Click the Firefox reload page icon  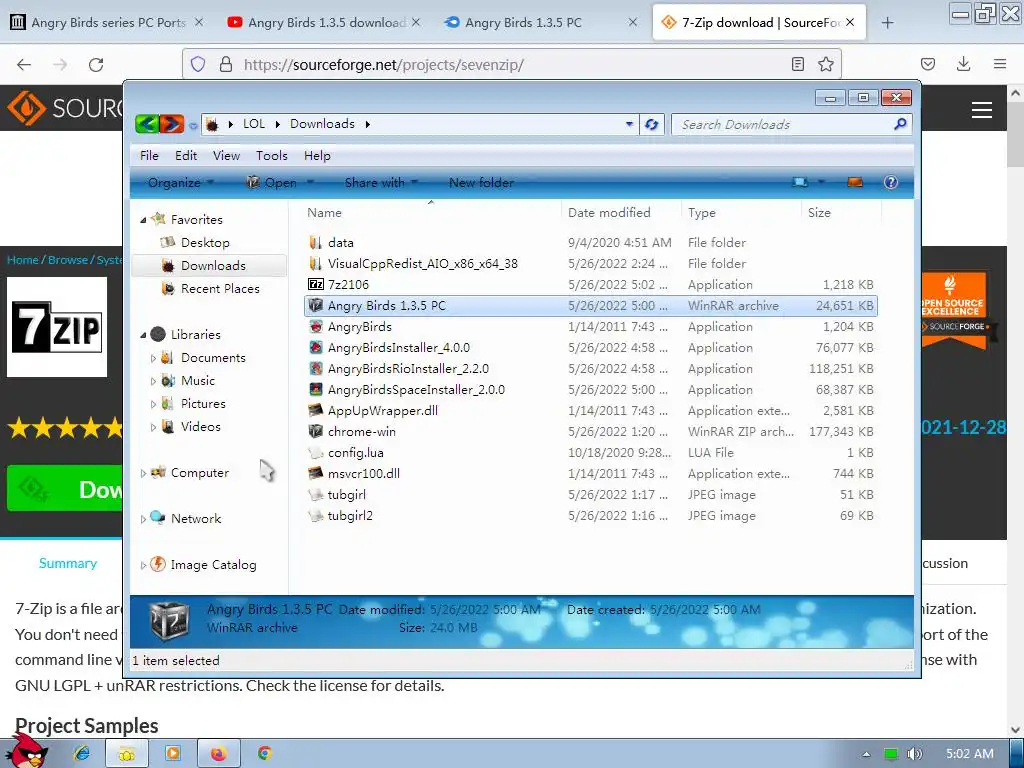[x=96, y=64]
